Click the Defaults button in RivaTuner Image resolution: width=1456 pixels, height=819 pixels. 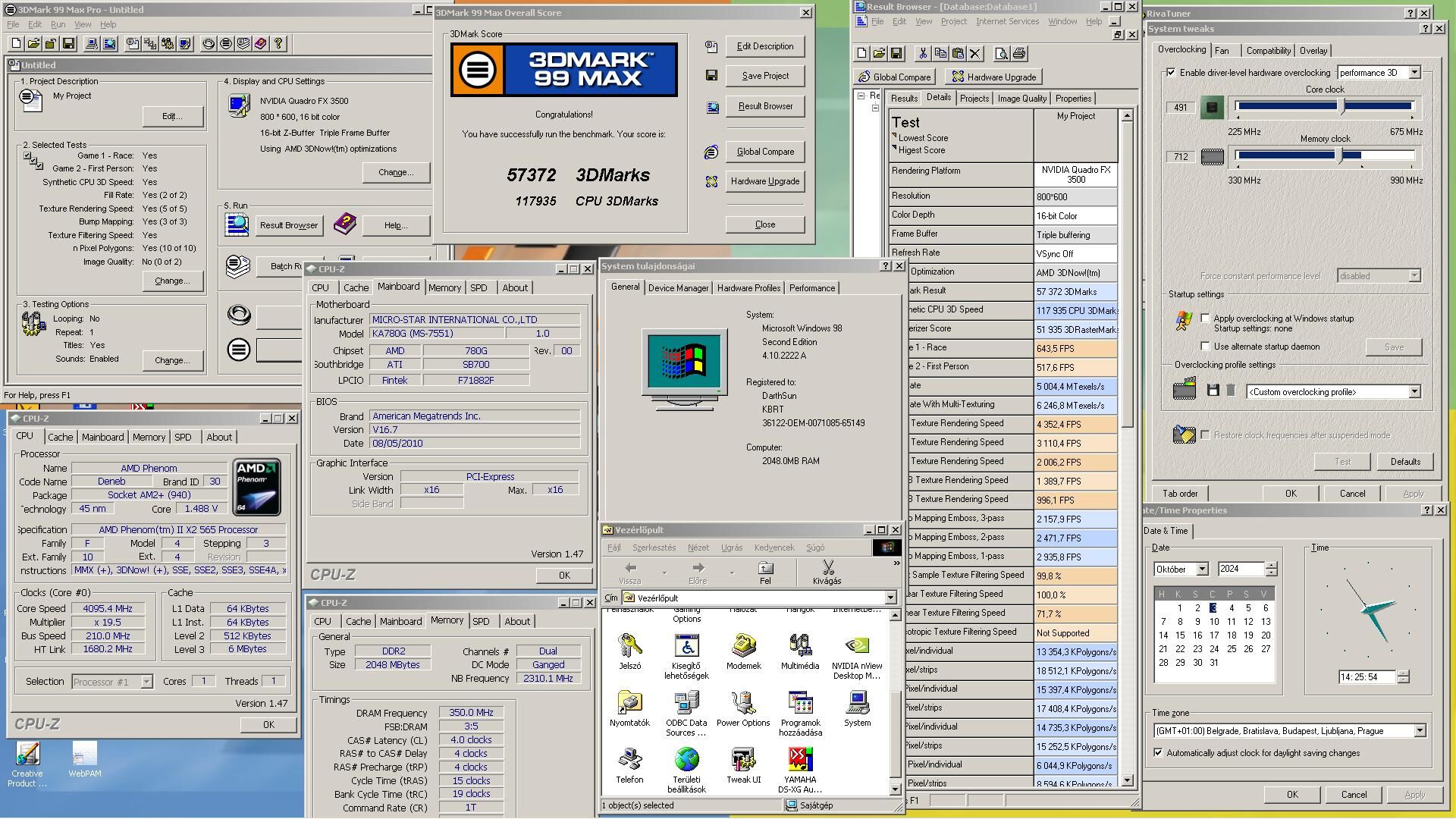[1404, 462]
